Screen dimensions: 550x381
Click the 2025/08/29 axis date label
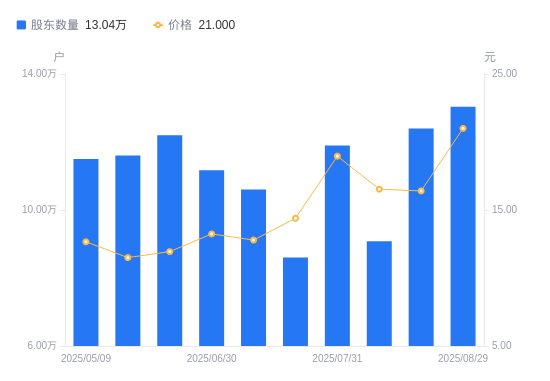click(x=463, y=358)
